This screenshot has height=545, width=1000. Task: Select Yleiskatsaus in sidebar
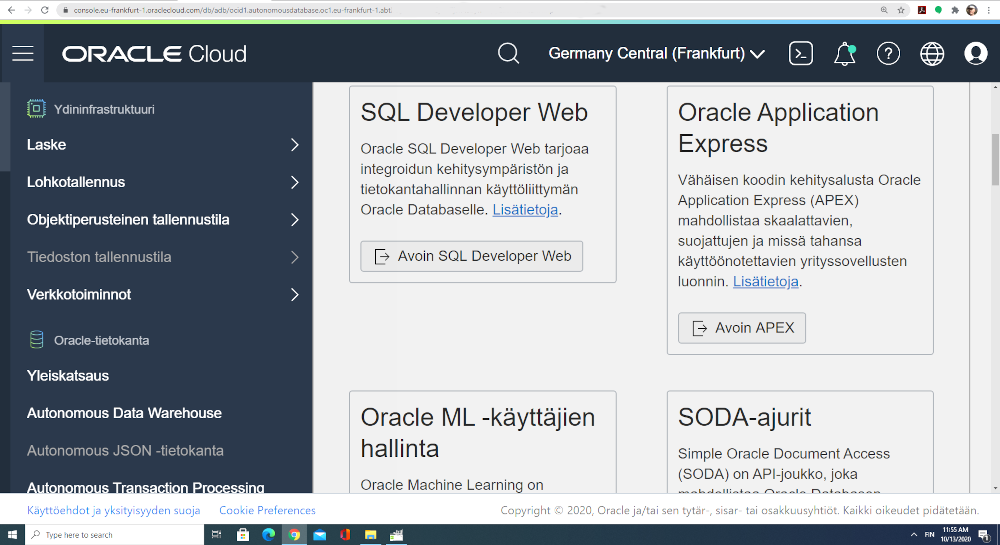(68, 376)
